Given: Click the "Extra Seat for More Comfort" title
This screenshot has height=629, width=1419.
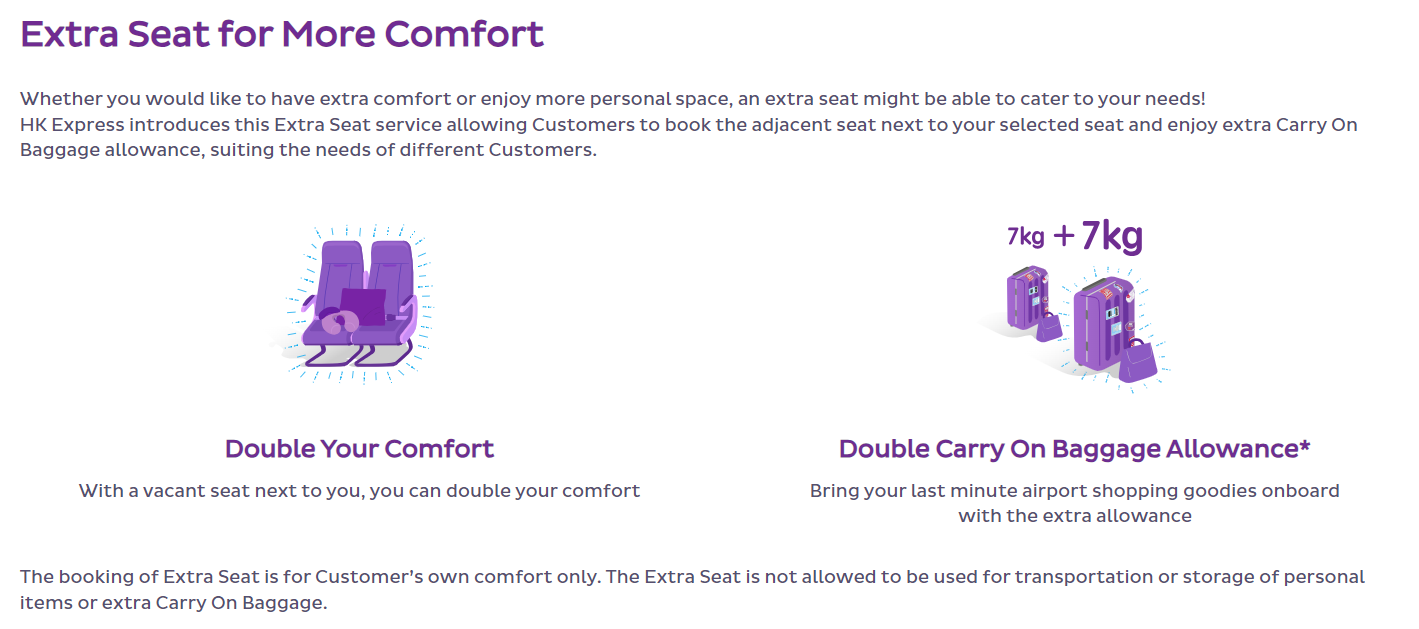Looking at the screenshot, I should pos(282,34).
